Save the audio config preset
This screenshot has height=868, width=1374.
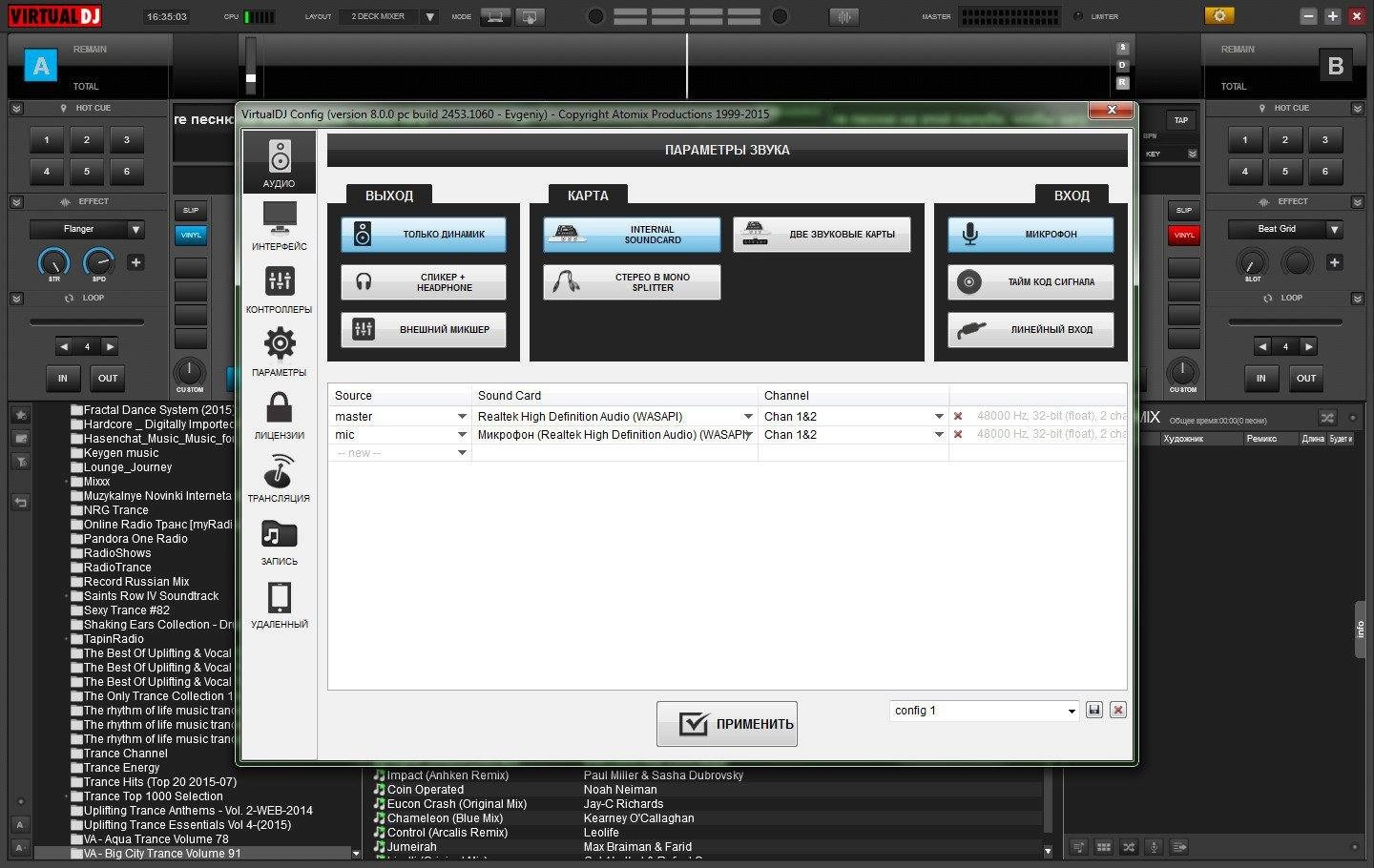coord(1094,711)
